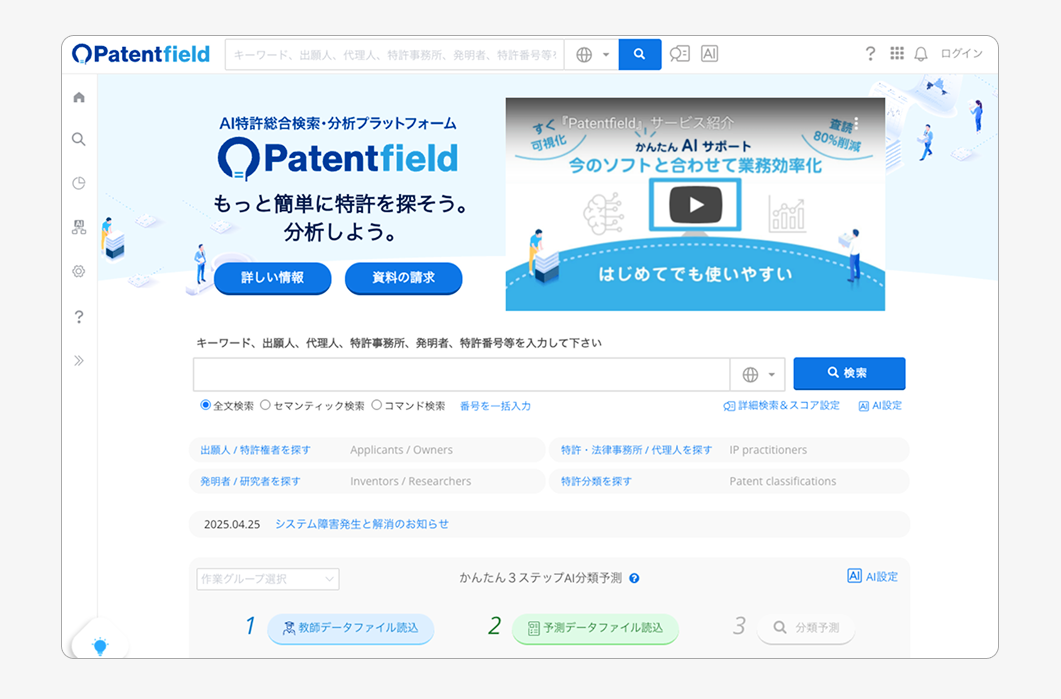
Task: Open the chat search icon in header
Action: pyautogui.click(x=679, y=54)
